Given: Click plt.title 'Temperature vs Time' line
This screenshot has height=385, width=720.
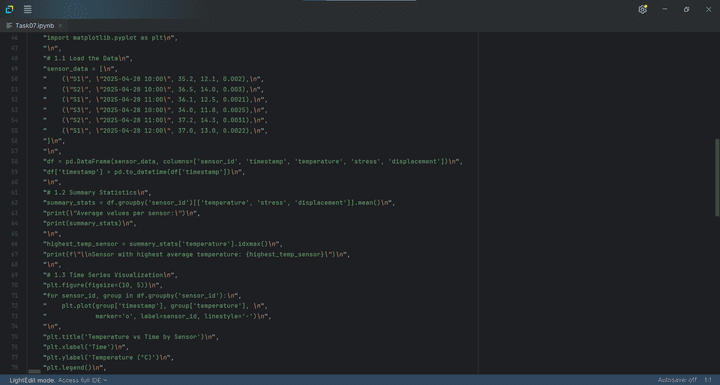Looking at the screenshot, I should [x=131, y=337].
